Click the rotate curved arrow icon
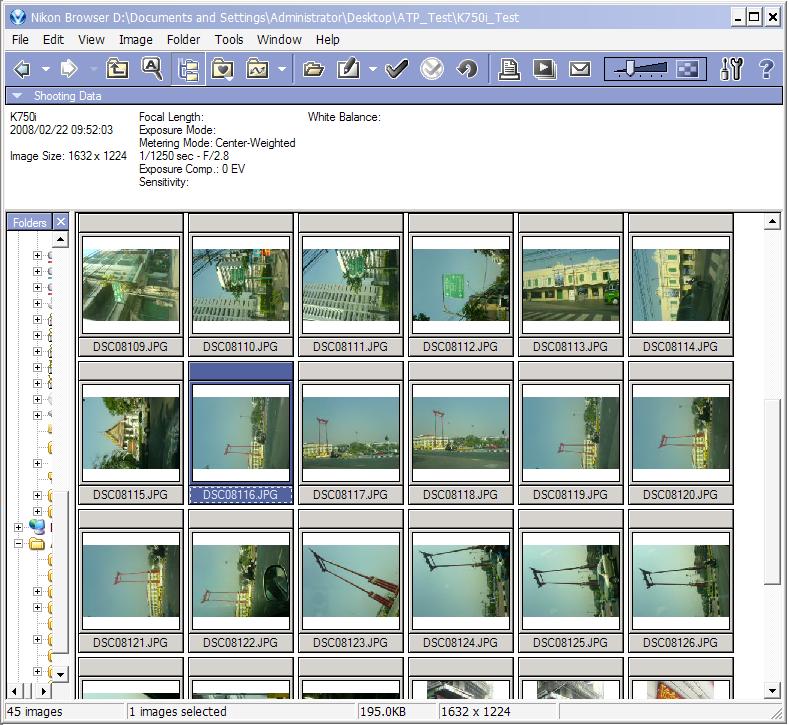Viewport: 789px width, 725px height. 467,69
